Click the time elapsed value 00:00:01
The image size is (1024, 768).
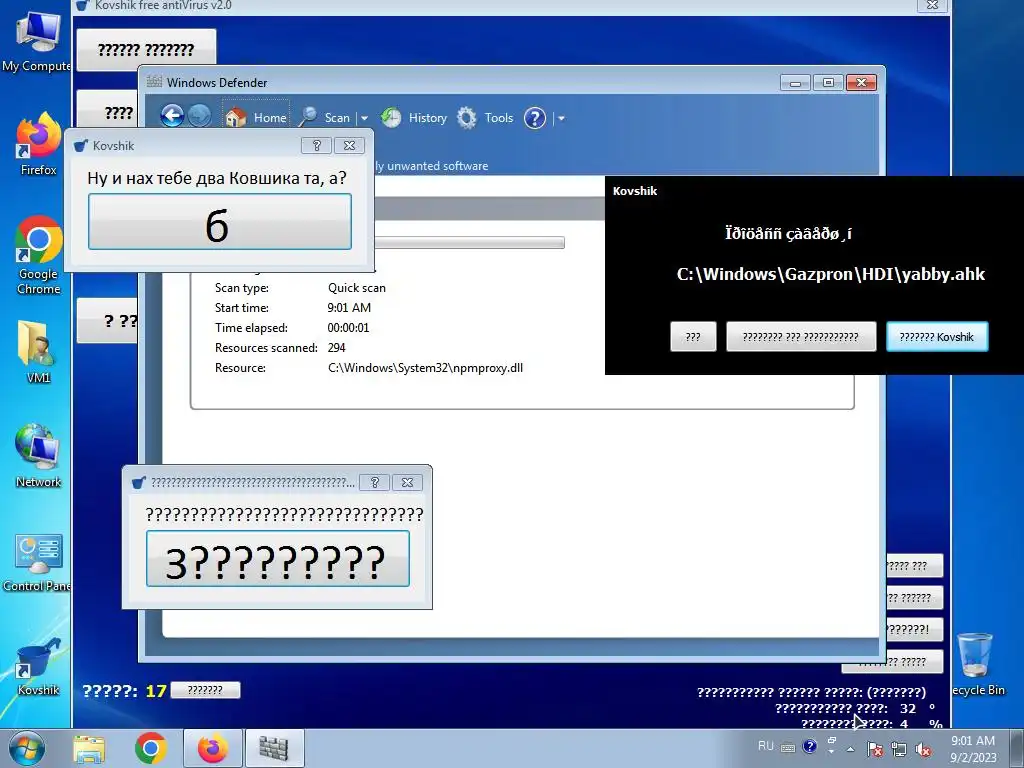pyautogui.click(x=348, y=328)
